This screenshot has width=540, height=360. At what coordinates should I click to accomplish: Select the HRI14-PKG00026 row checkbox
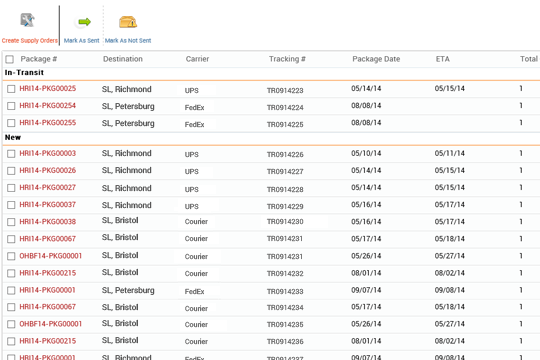pos(11,171)
